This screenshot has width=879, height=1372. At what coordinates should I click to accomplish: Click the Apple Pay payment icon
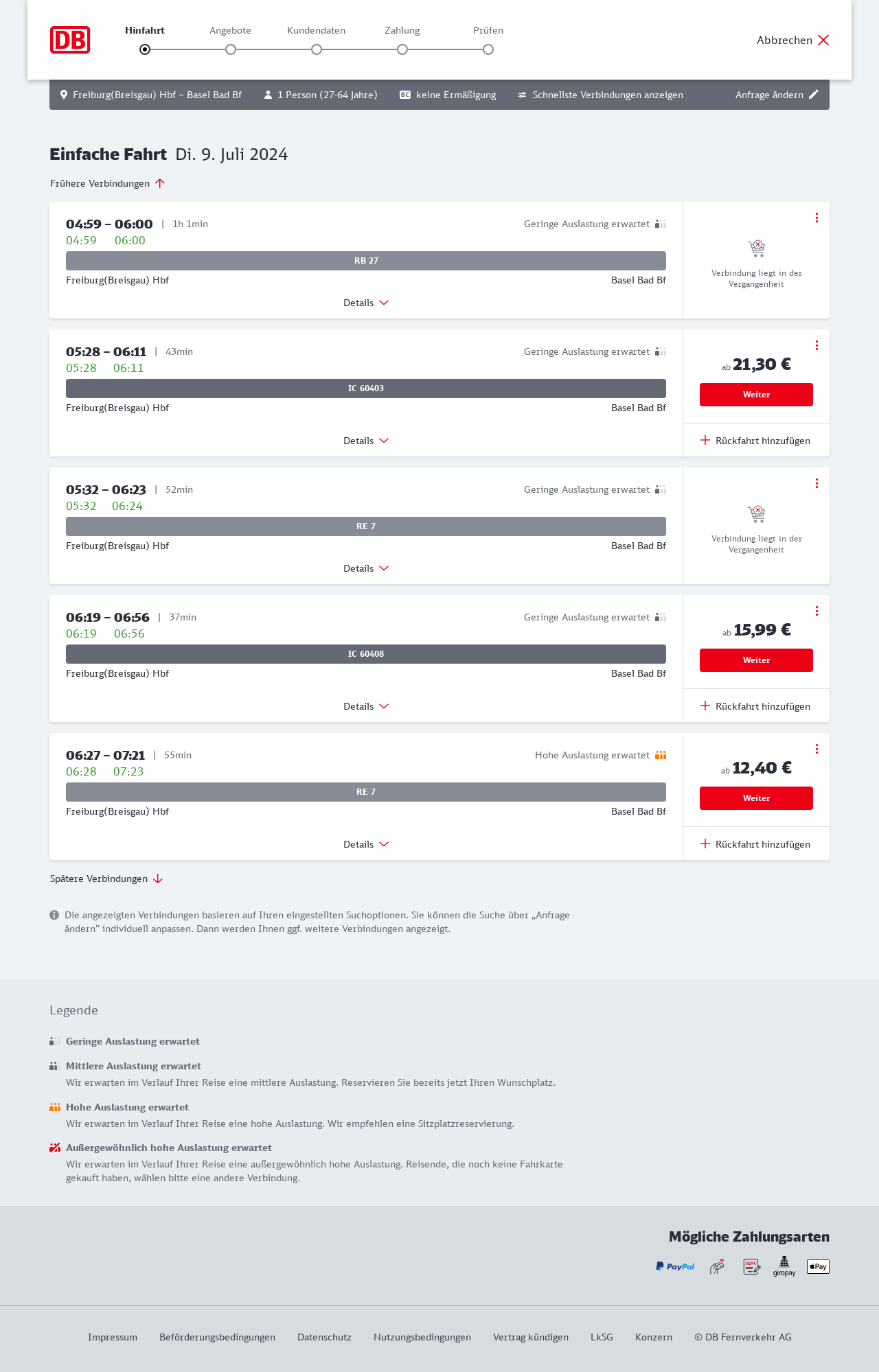click(x=818, y=1266)
